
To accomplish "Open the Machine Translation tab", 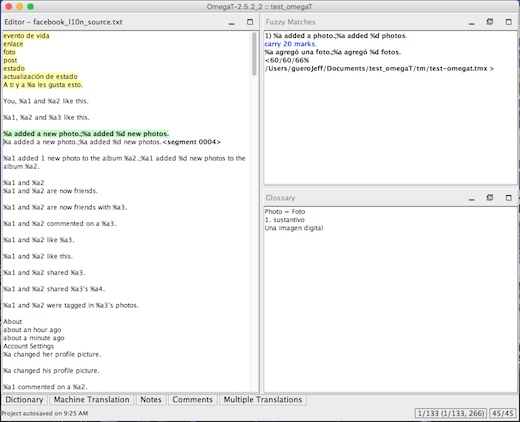I will (91, 400).
